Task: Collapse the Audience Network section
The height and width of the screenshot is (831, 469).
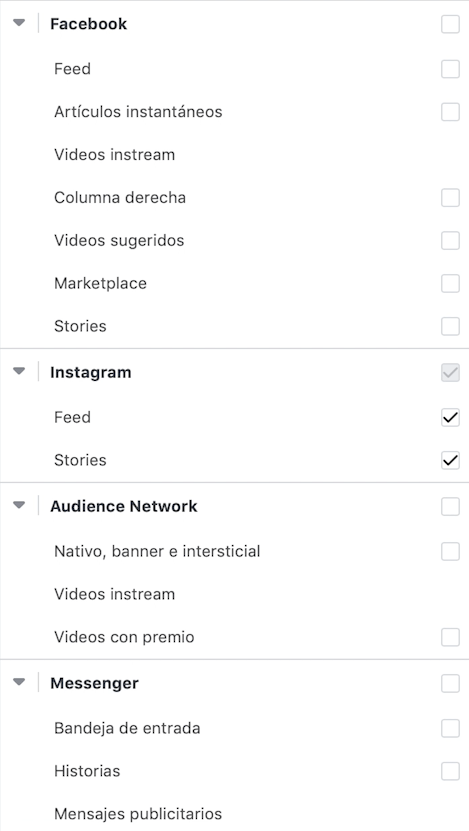Action: click(19, 505)
